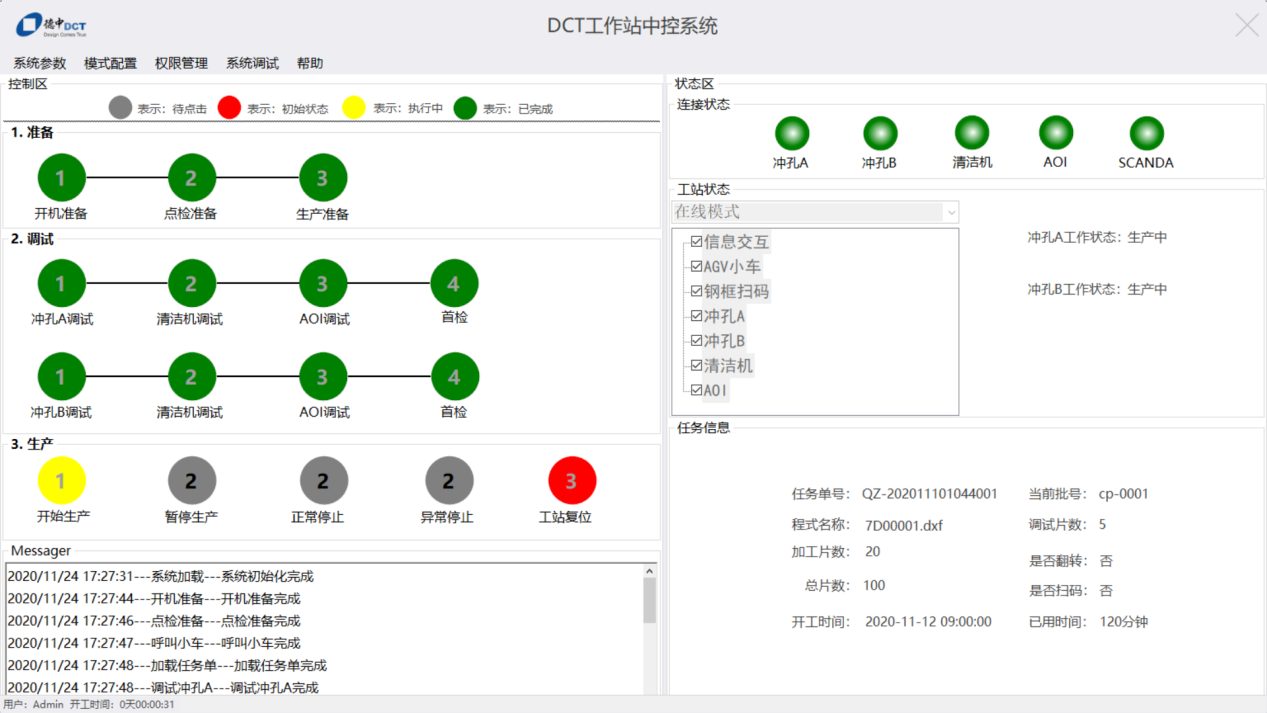Close the DCT control system window

click(1246, 25)
